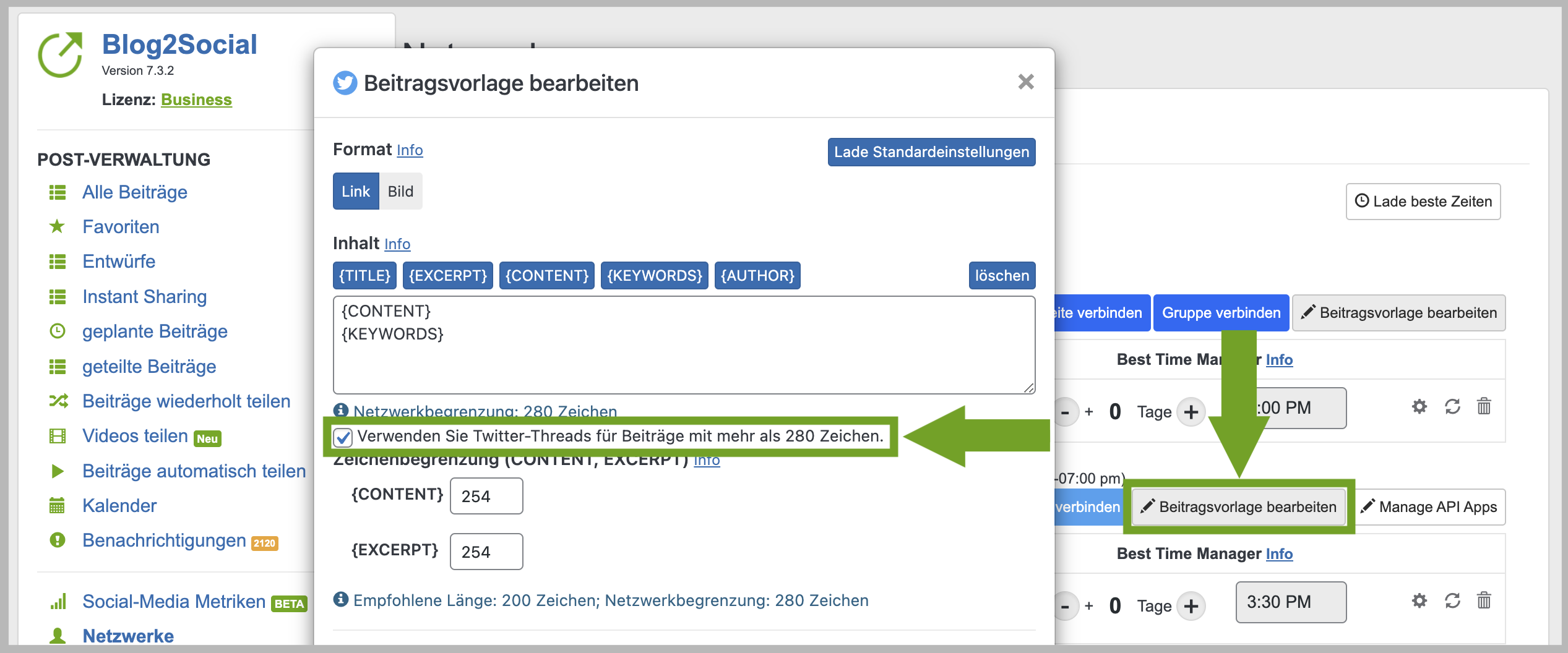Open Instant Sharing menu item

[145, 297]
